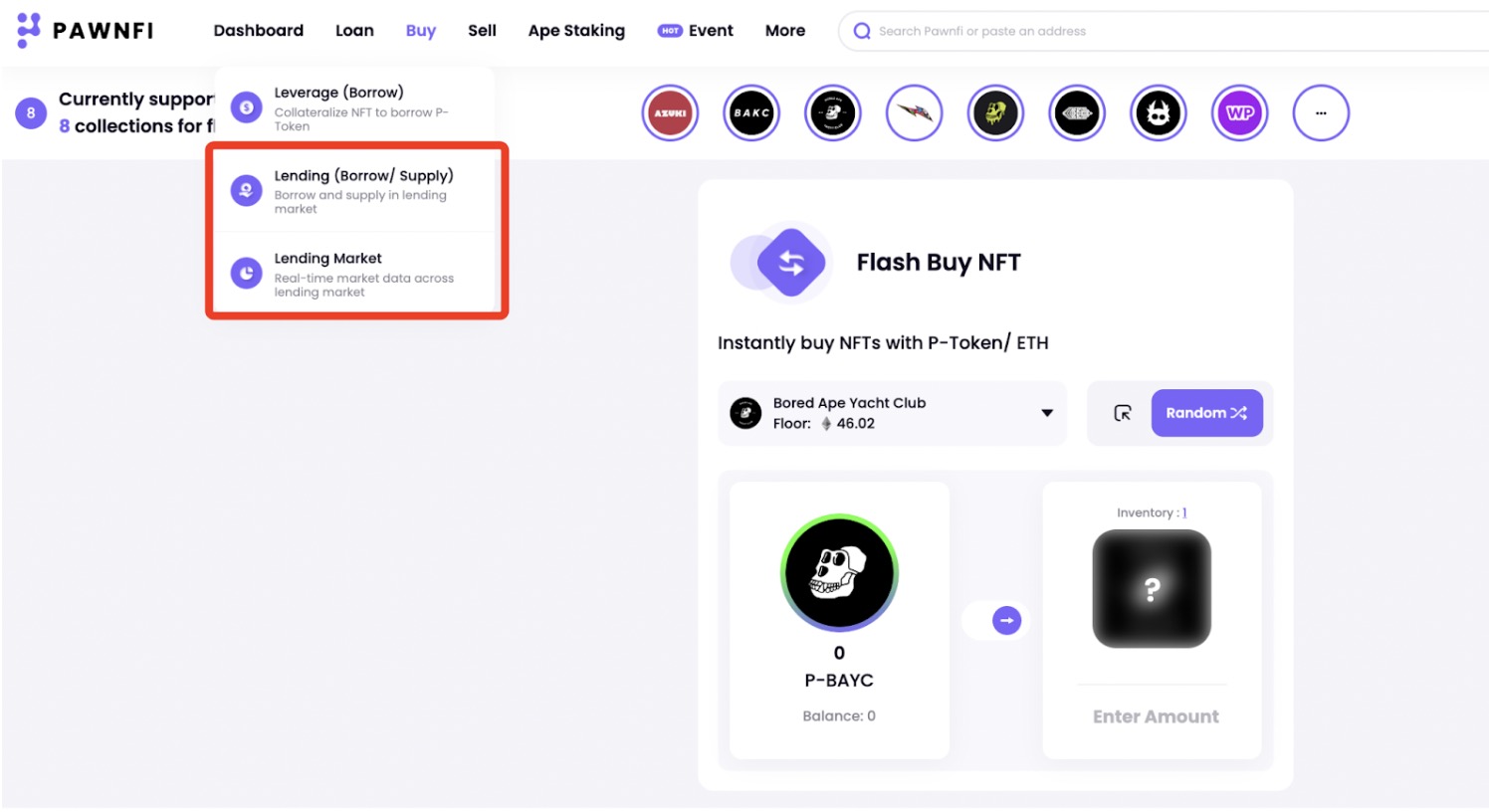Select the Azuki collection icon

point(670,113)
